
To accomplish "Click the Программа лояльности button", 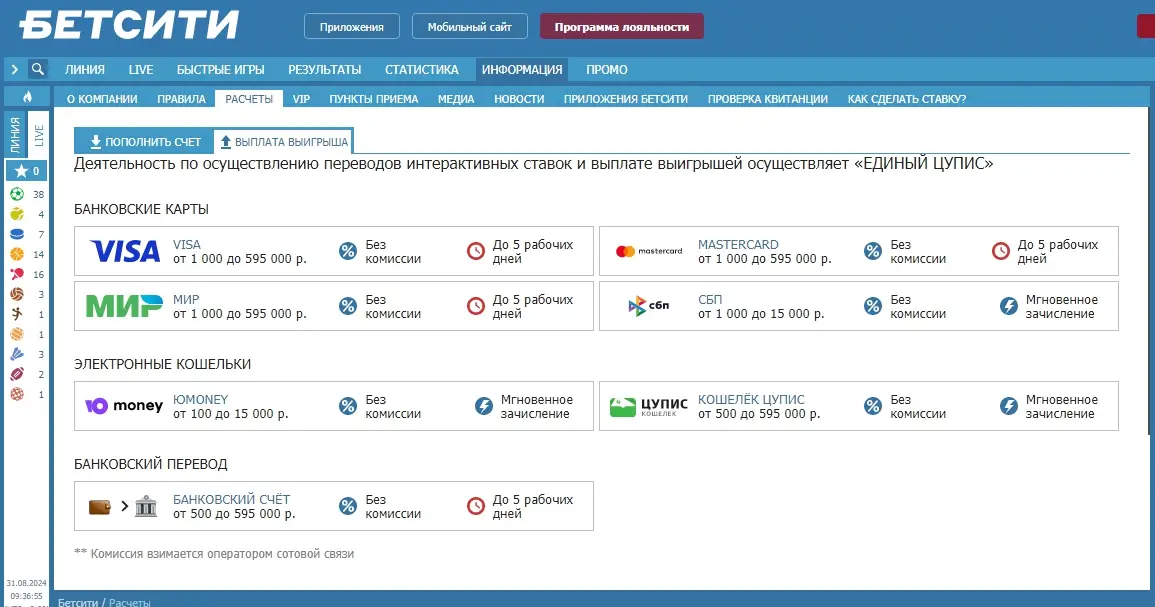I will tap(621, 27).
